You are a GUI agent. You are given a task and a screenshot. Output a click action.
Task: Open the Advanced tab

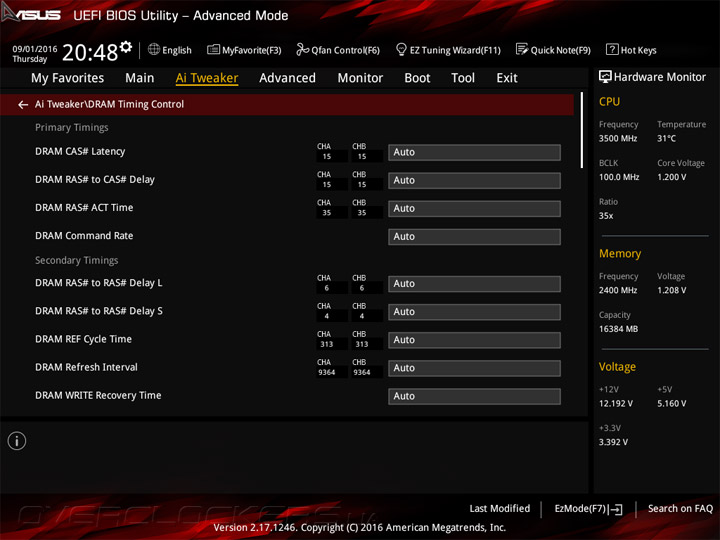point(287,78)
